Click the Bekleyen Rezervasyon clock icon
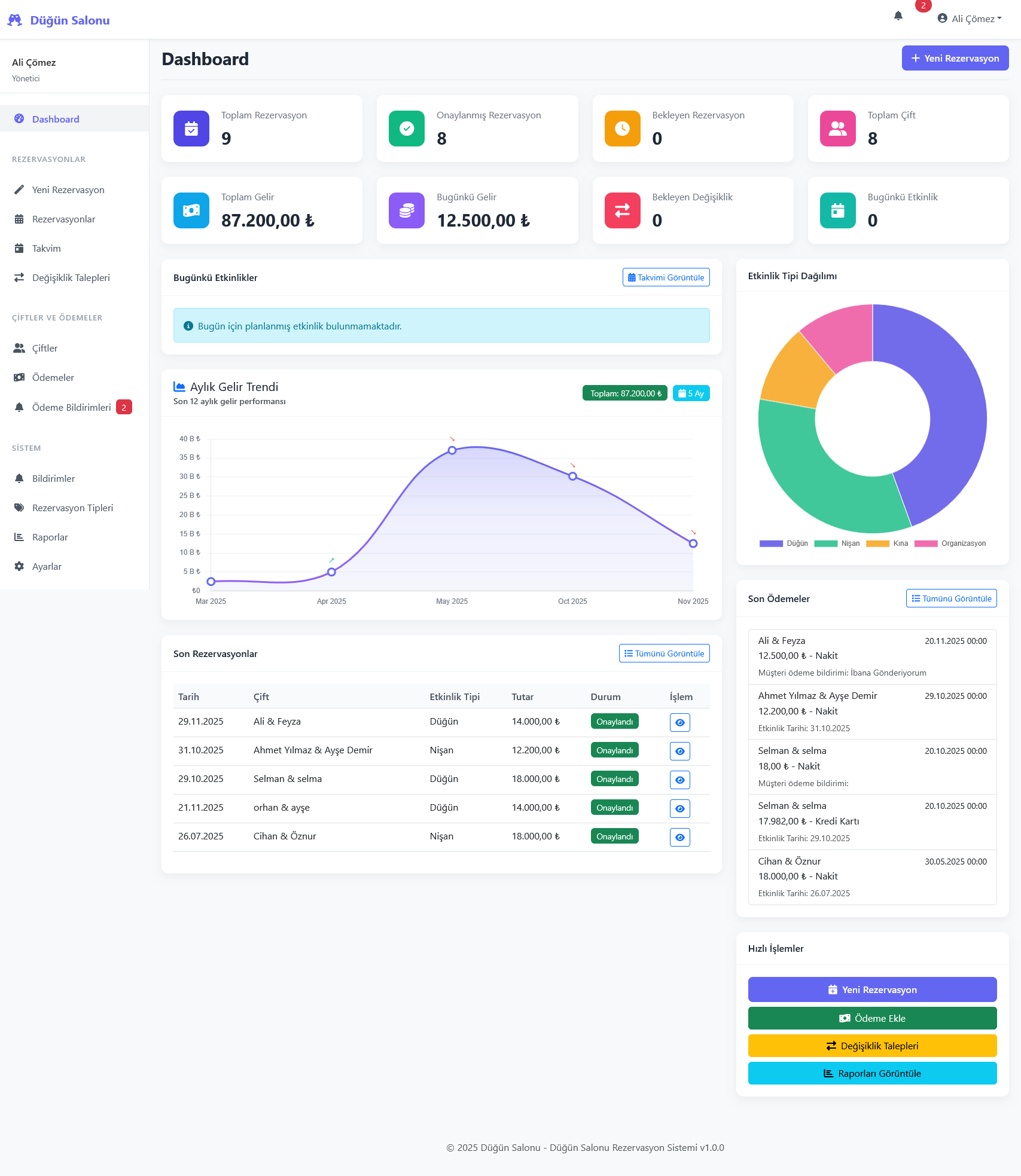 pyautogui.click(x=622, y=129)
